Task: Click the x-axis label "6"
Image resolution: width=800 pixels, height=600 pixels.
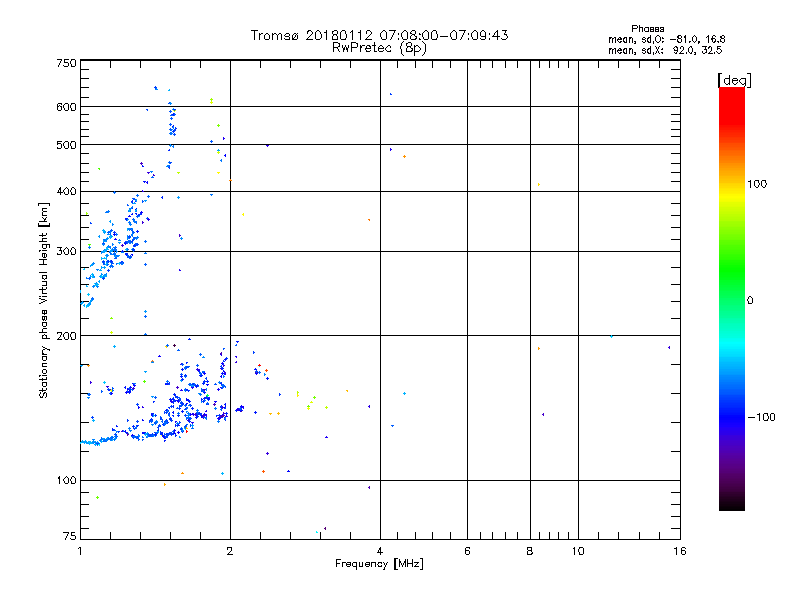Action: (x=467, y=551)
